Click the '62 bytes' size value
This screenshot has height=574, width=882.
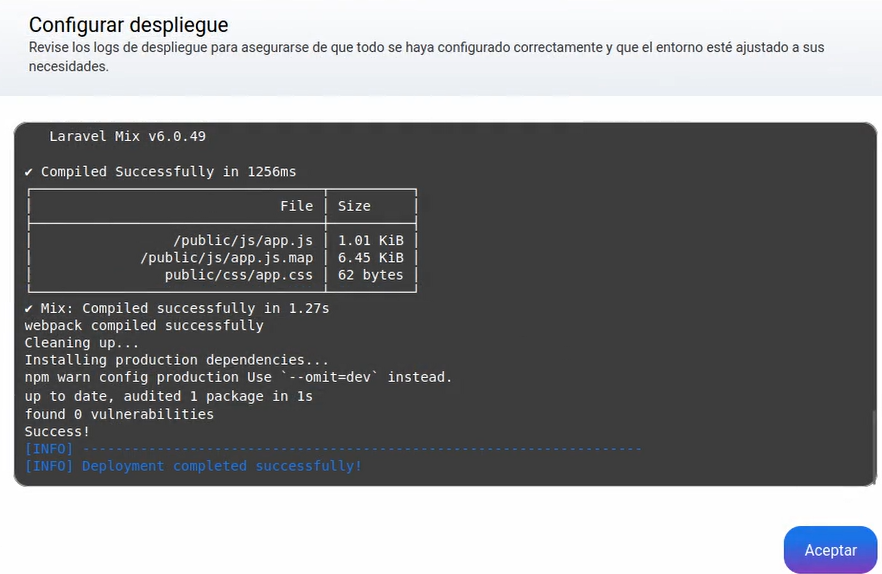[371, 275]
